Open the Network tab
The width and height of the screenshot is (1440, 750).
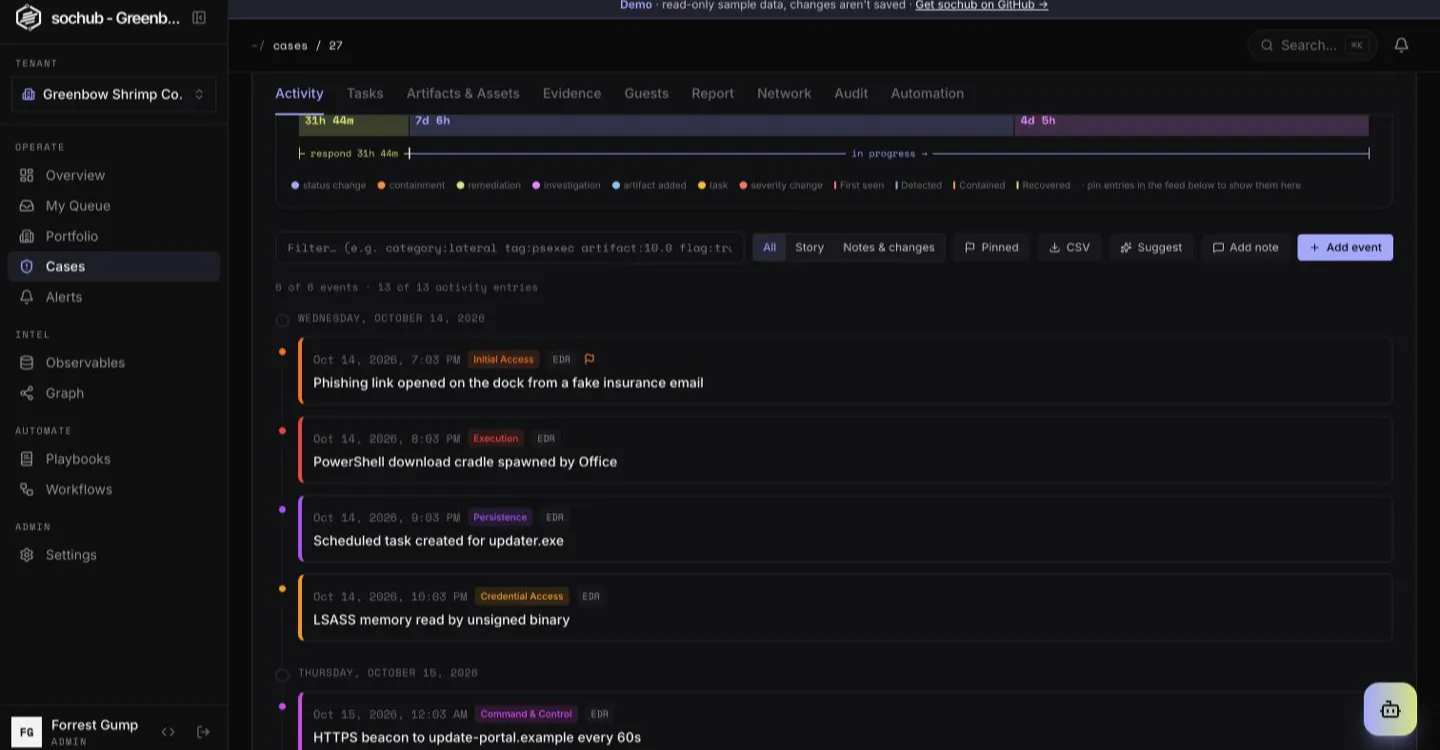(x=784, y=93)
